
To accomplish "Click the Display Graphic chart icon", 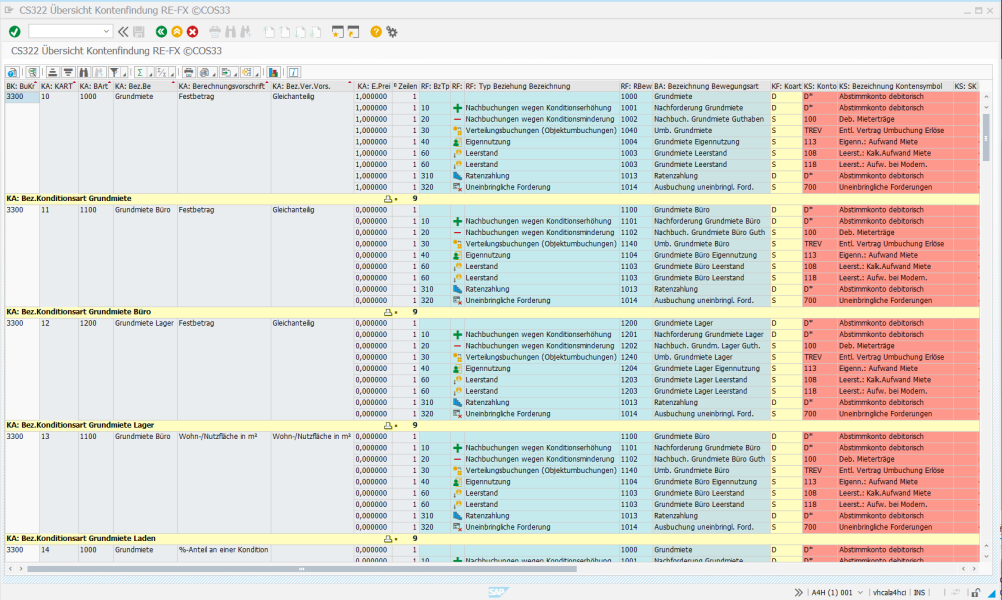I will coord(274,72).
